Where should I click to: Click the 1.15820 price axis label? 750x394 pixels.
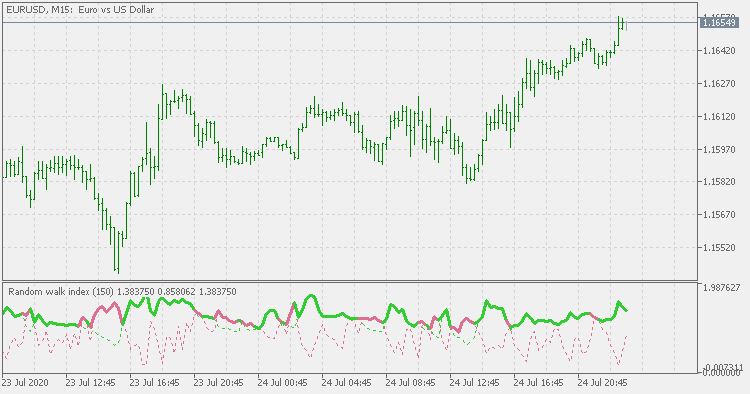click(719, 182)
